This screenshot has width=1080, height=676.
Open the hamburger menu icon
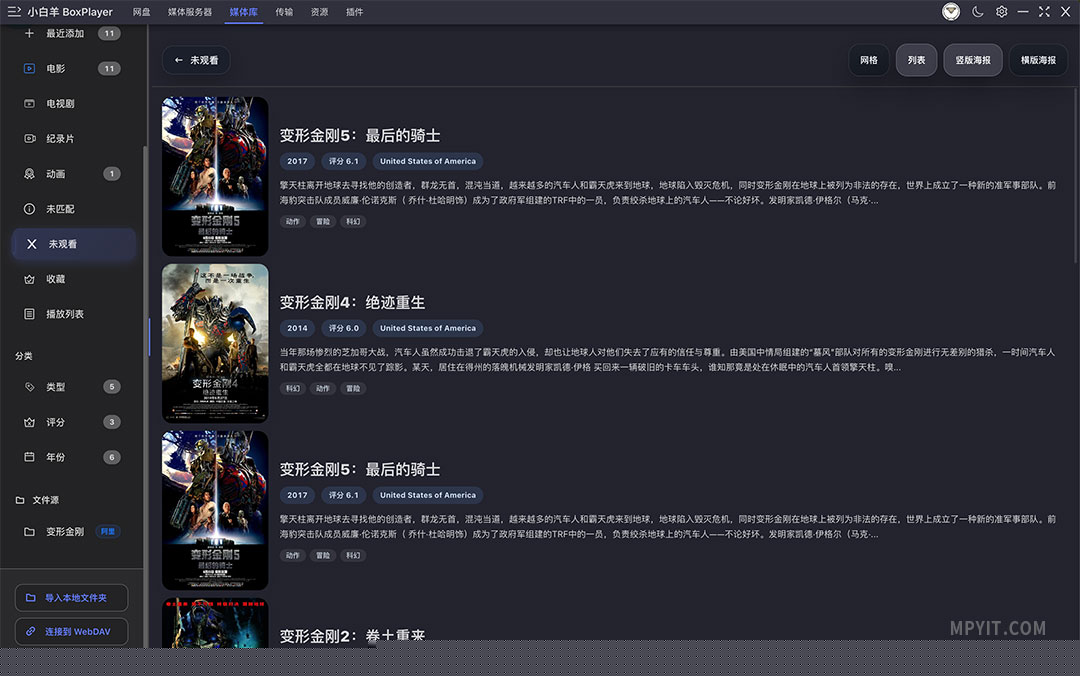pyautogui.click(x=14, y=12)
